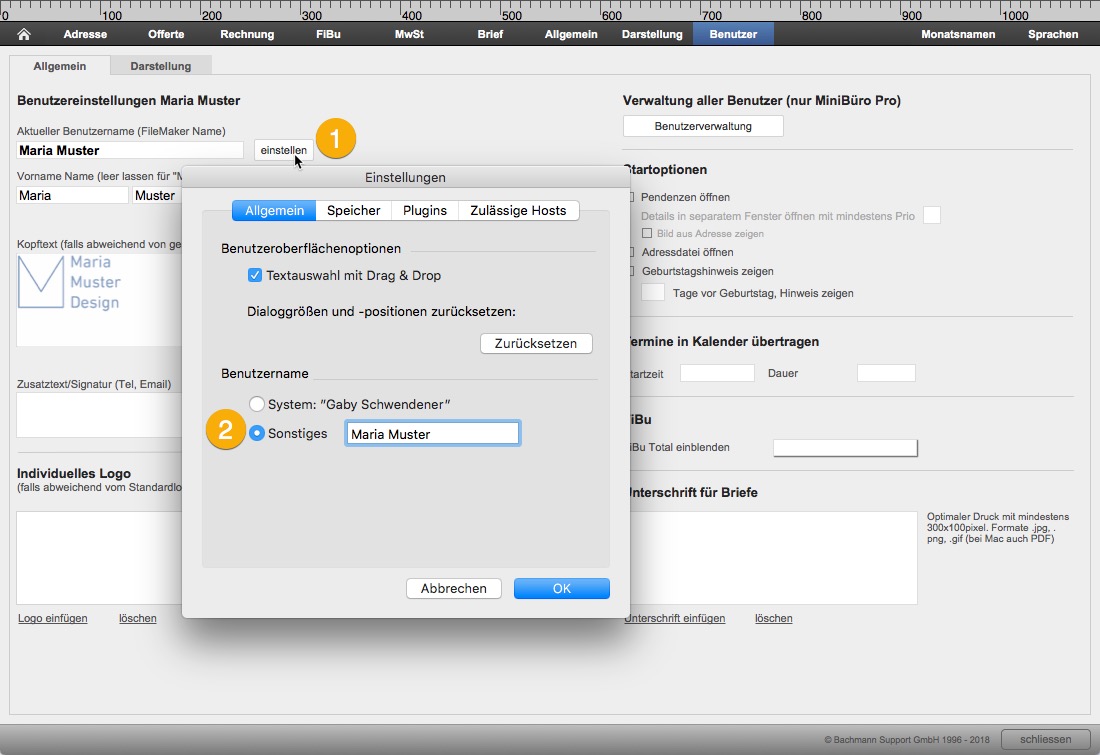Select the Darstellung sub-tab under Benutzer

161,66
